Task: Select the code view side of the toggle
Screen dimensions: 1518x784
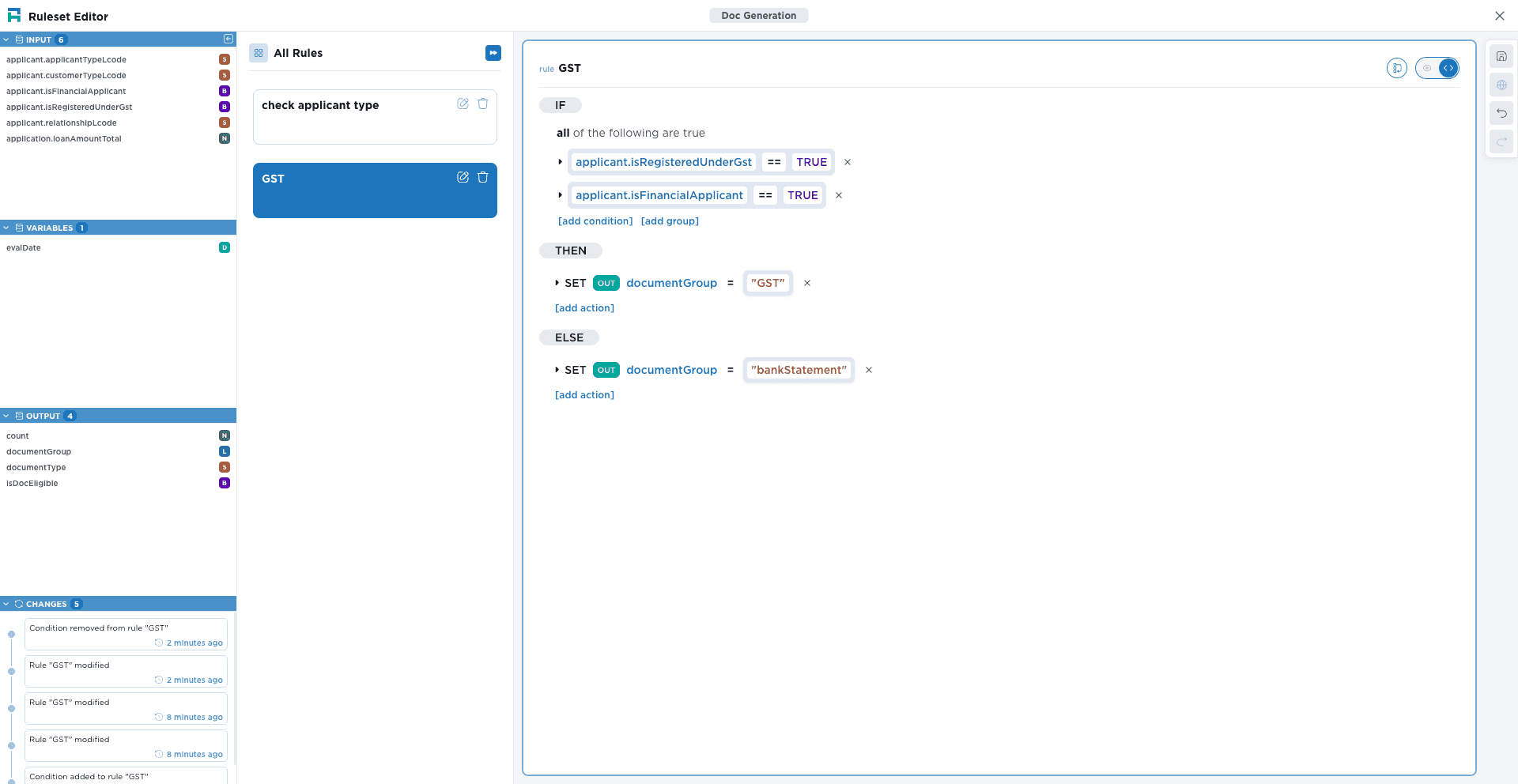Action: coord(1448,69)
